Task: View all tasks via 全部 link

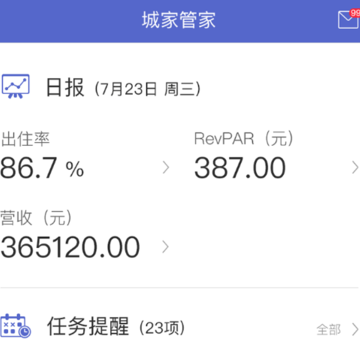Action: point(328,329)
